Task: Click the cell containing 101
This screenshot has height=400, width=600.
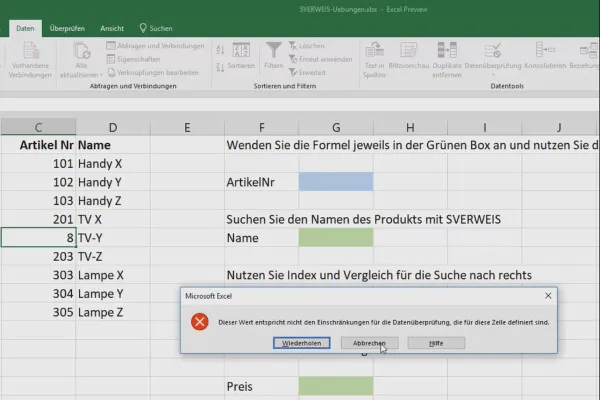Action: [38, 163]
